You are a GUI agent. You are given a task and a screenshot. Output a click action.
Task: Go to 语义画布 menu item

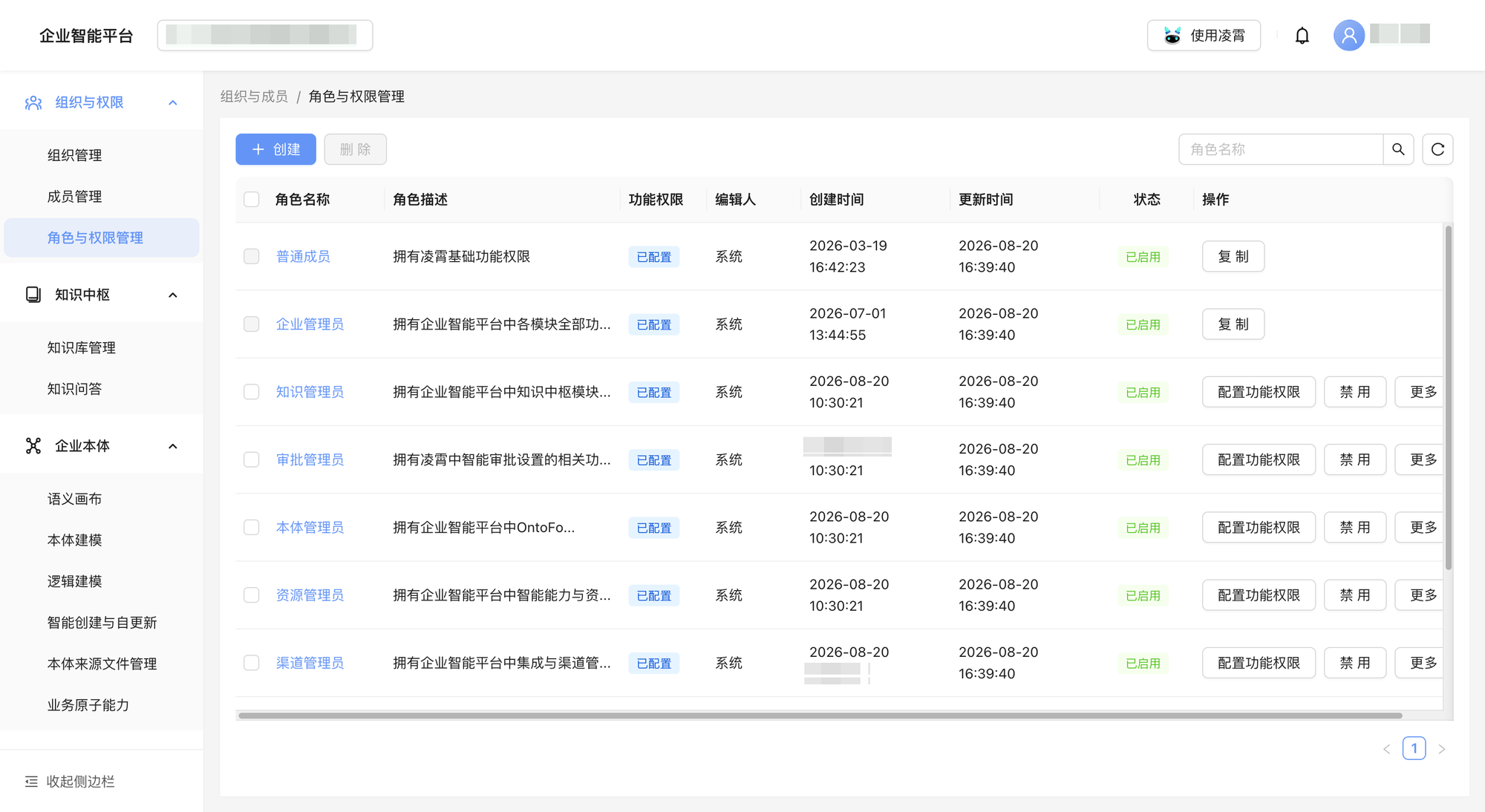(74, 499)
